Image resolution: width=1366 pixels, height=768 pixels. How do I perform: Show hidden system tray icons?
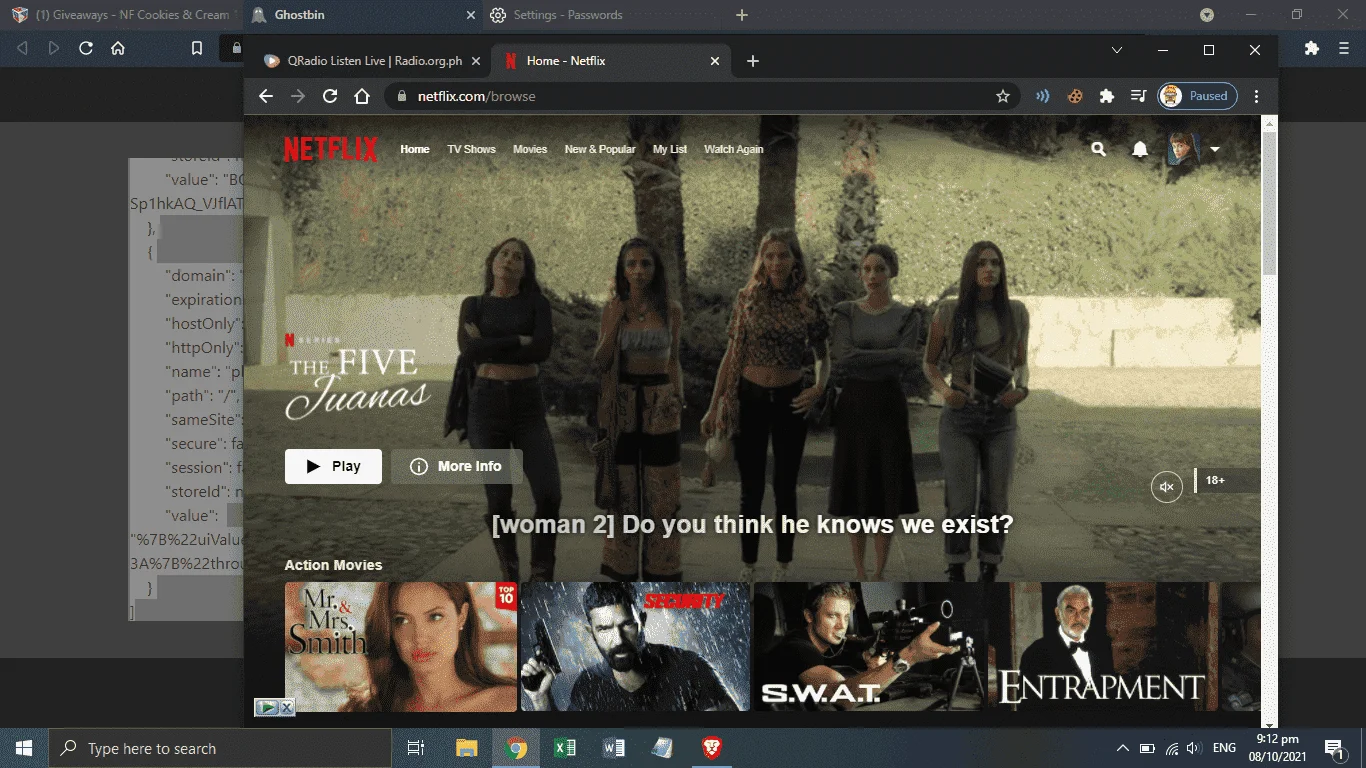1122,748
